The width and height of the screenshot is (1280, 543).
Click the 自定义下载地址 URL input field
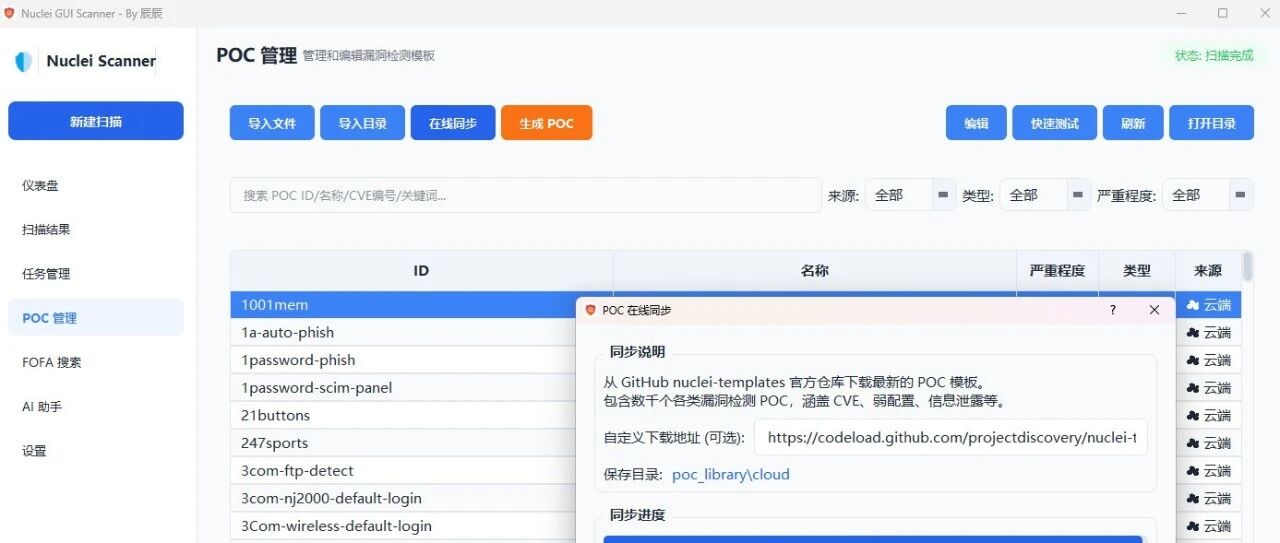[x=951, y=437]
